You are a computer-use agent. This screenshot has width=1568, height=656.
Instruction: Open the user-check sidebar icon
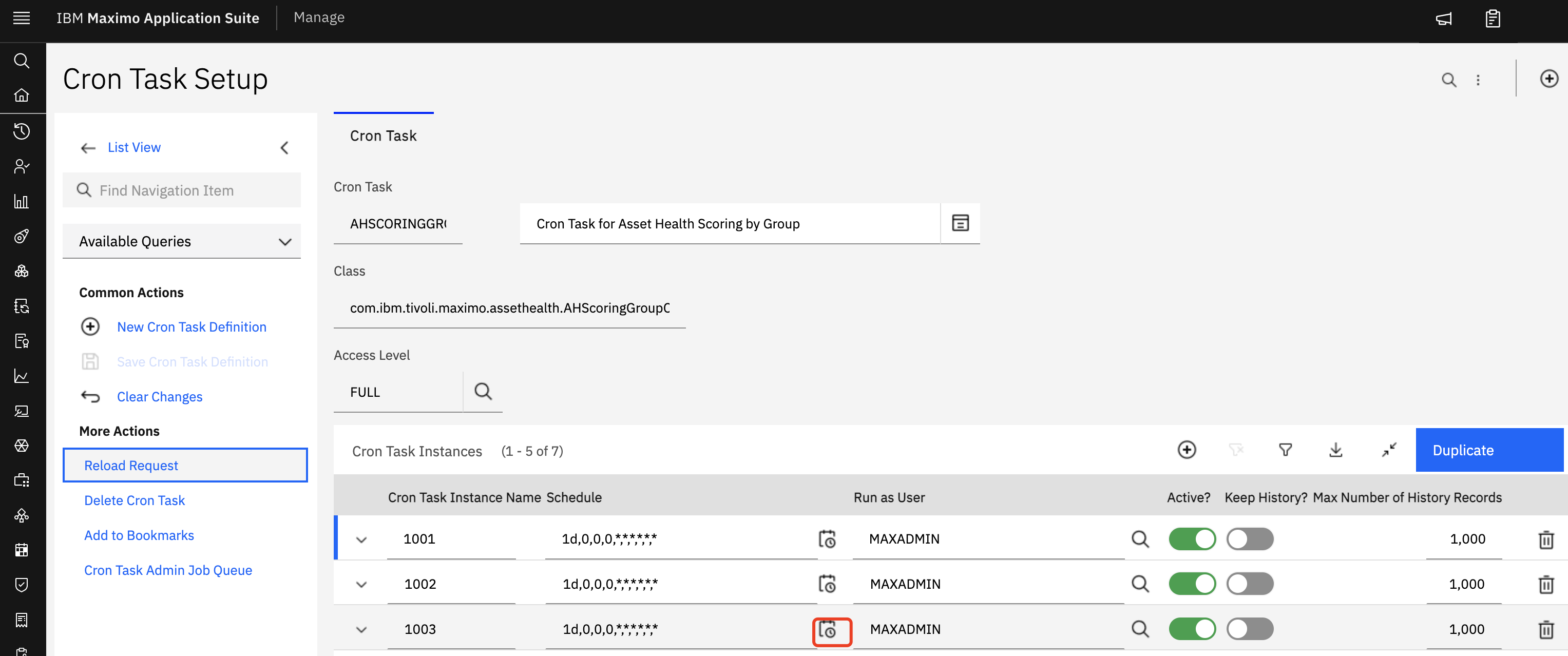21,166
